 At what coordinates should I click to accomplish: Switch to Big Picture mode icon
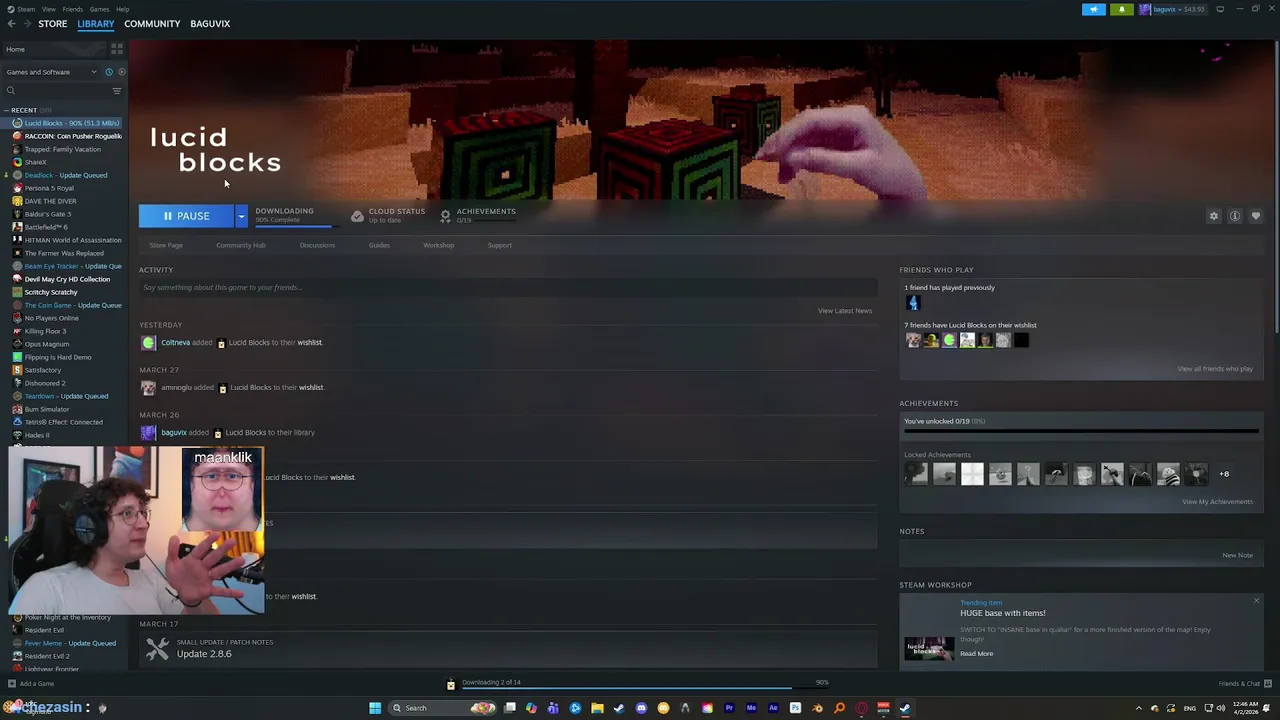[1221, 9]
